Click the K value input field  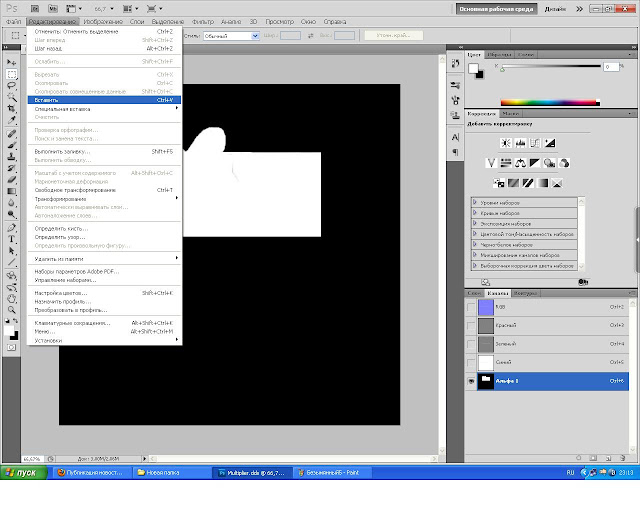(x=611, y=67)
